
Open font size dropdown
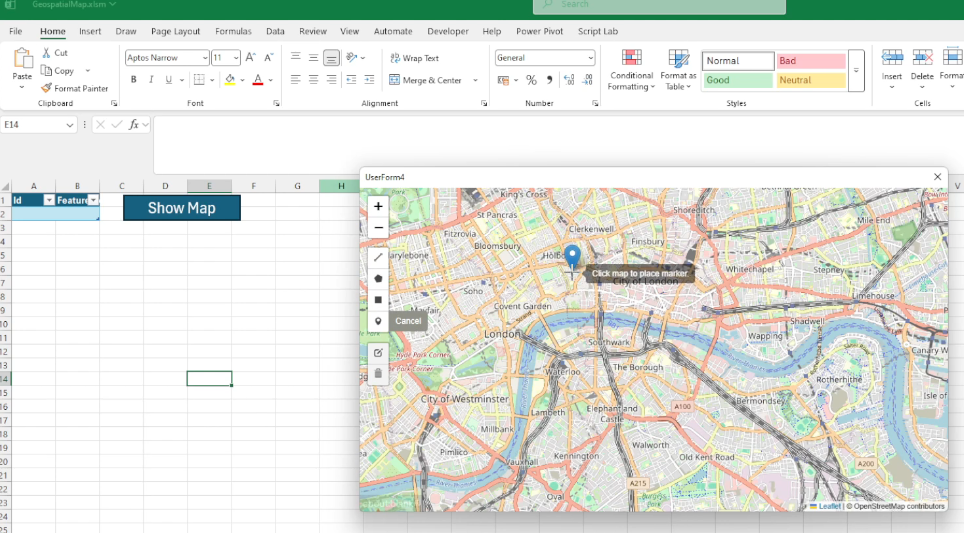click(236, 58)
